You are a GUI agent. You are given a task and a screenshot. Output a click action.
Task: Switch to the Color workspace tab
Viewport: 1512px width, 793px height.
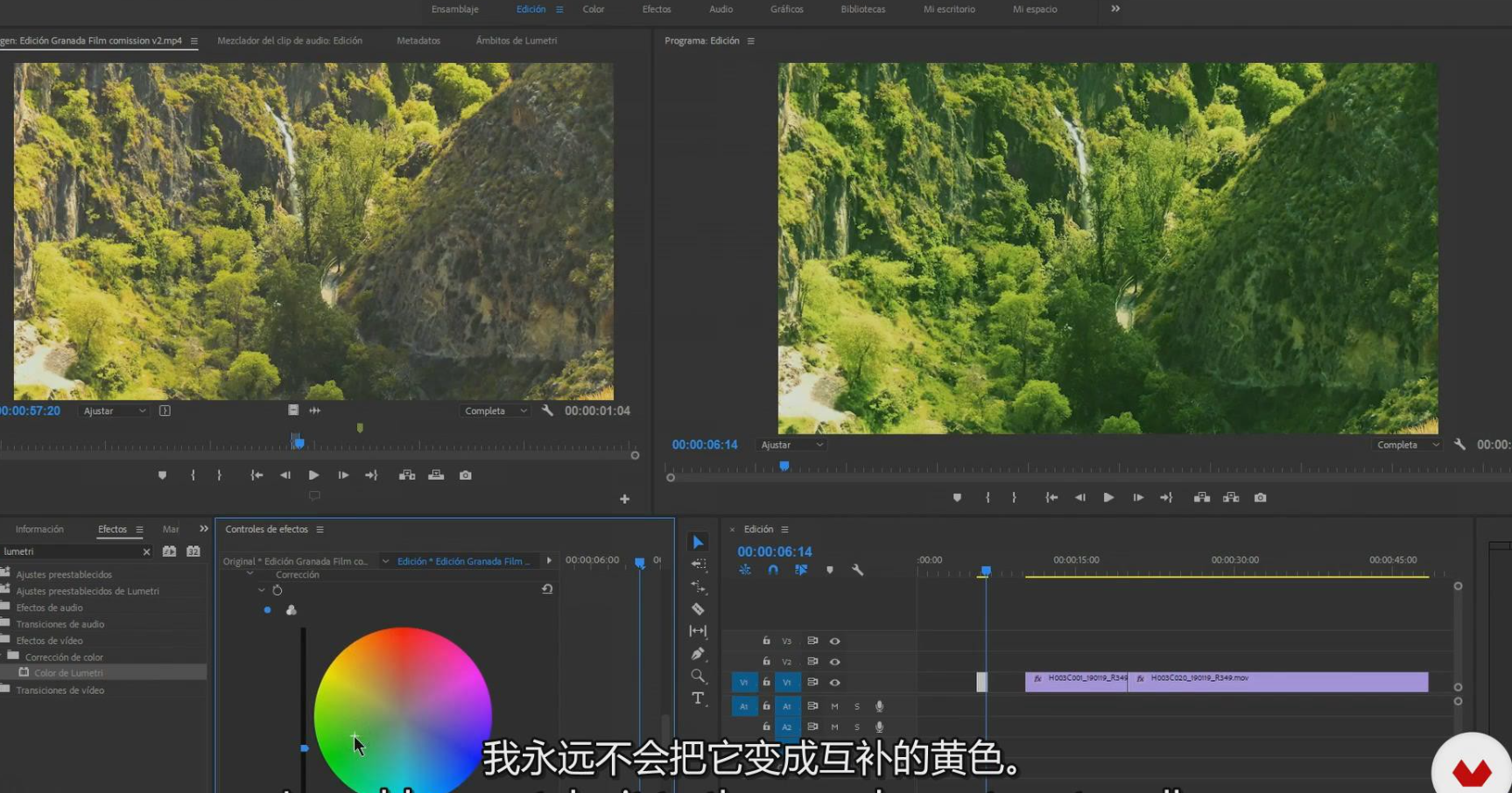click(594, 10)
